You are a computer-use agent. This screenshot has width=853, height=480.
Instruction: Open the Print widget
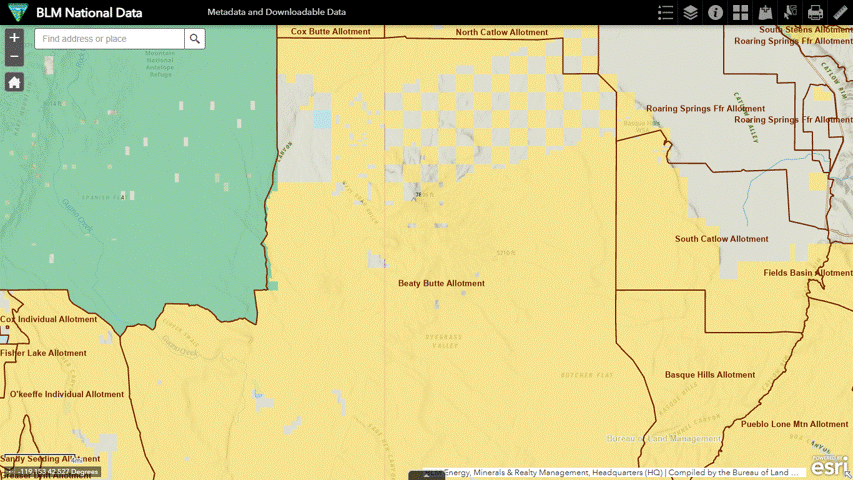[816, 13]
